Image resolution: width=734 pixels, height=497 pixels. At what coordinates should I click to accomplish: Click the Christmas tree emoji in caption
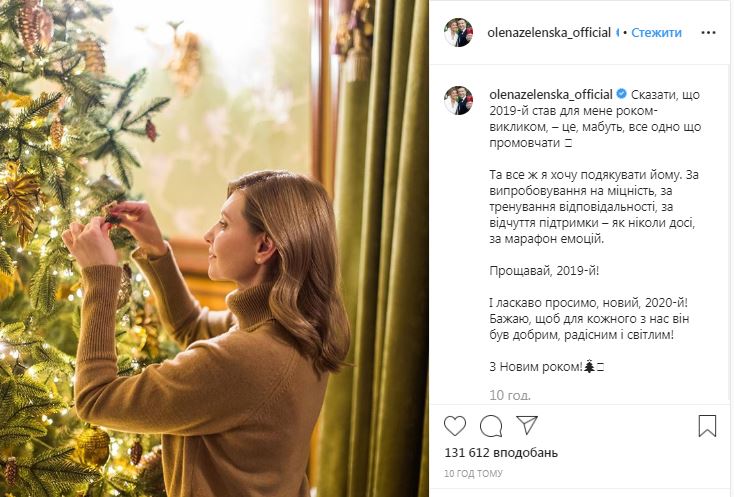[589, 367]
